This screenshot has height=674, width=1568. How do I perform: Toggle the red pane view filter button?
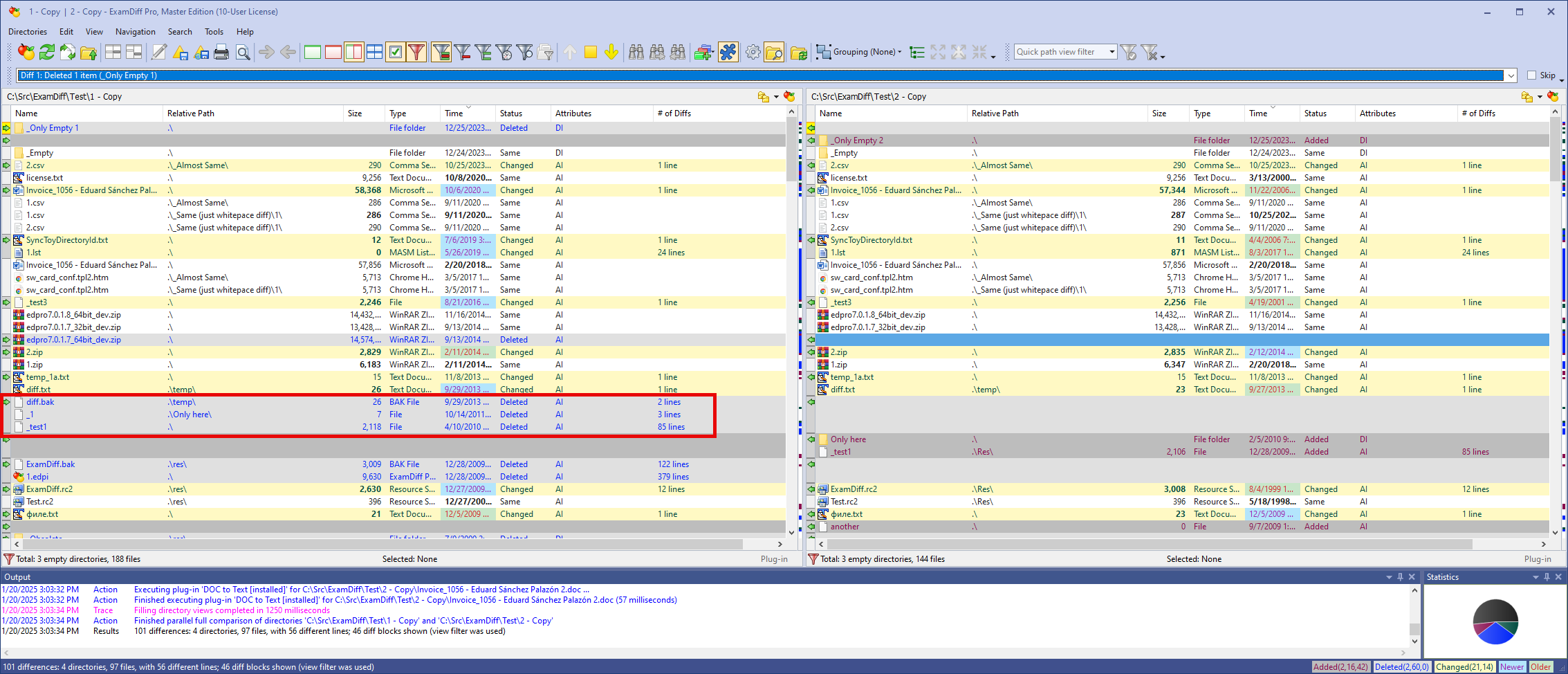333,52
